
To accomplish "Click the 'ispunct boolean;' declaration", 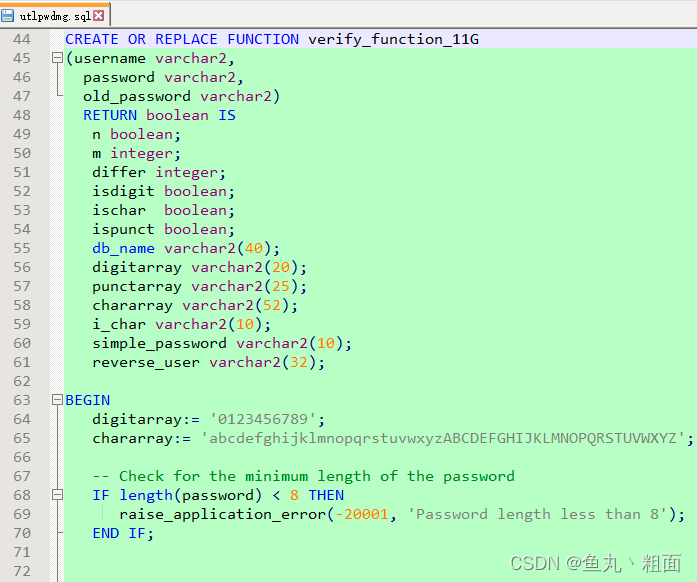I will pos(163,229).
